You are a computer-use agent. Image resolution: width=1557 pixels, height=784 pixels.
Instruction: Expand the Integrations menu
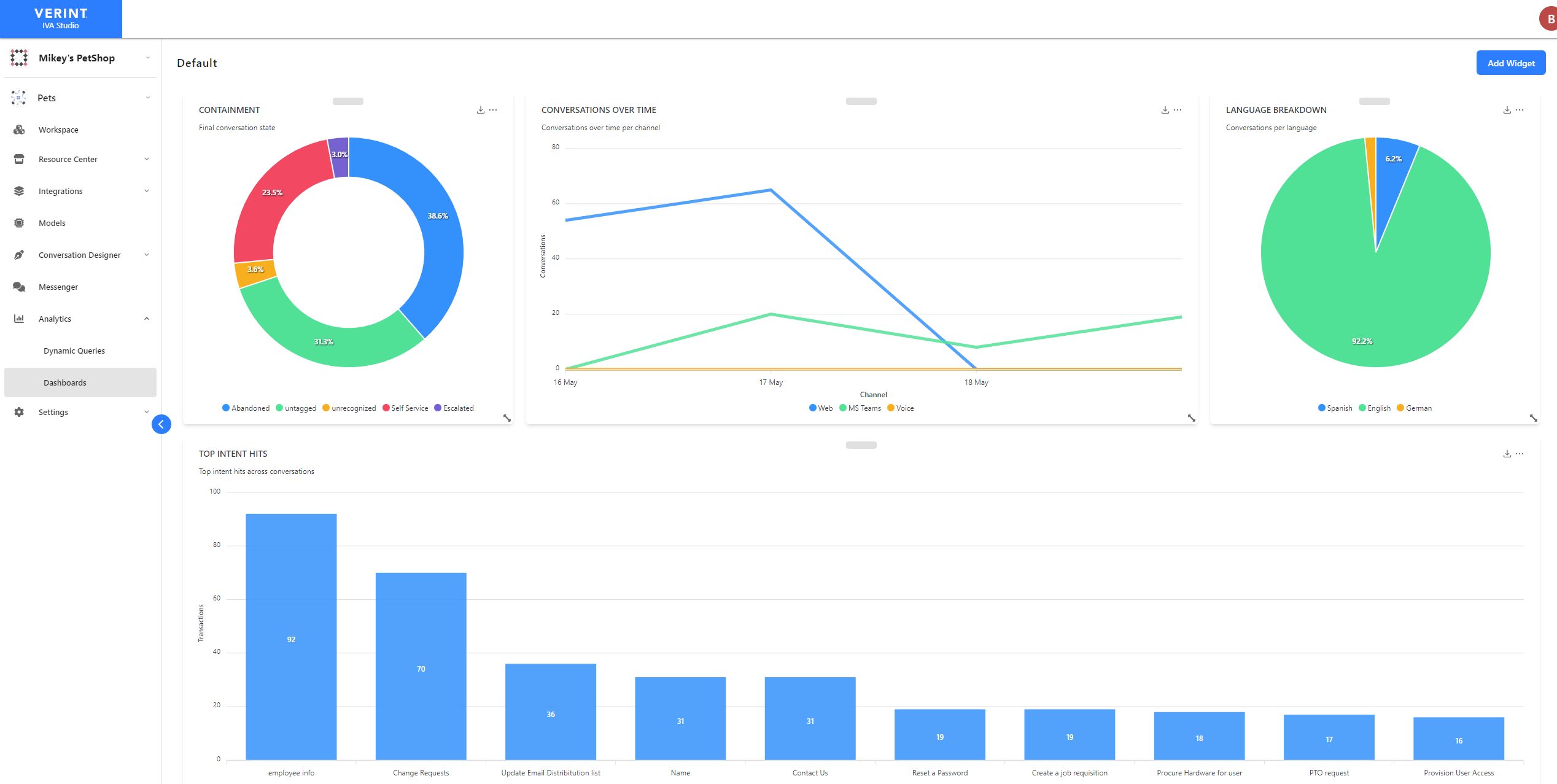coord(60,191)
